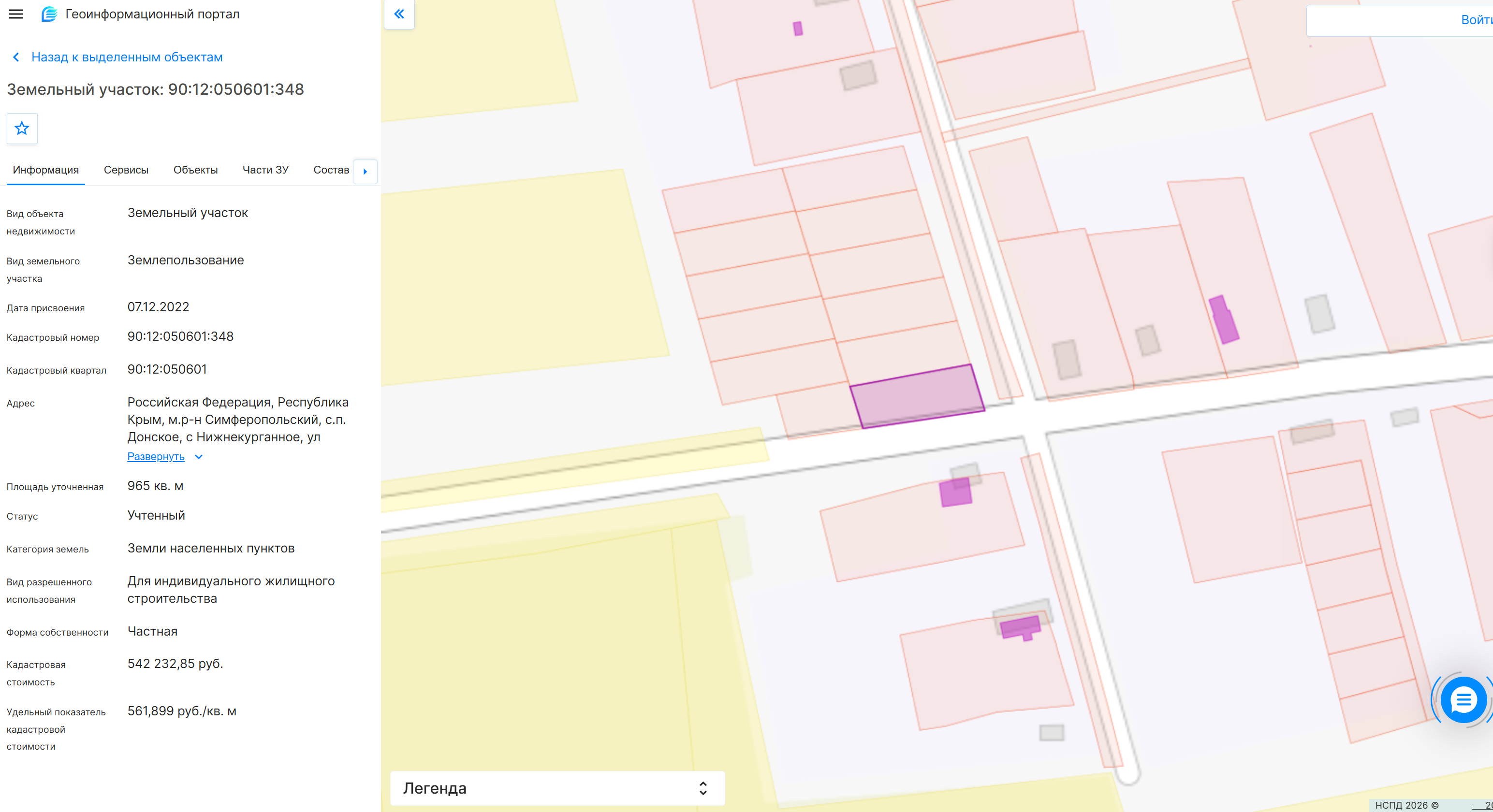The image size is (1493, 812).
Task: Click the back chevron near Назад
Action: [16, 57]
